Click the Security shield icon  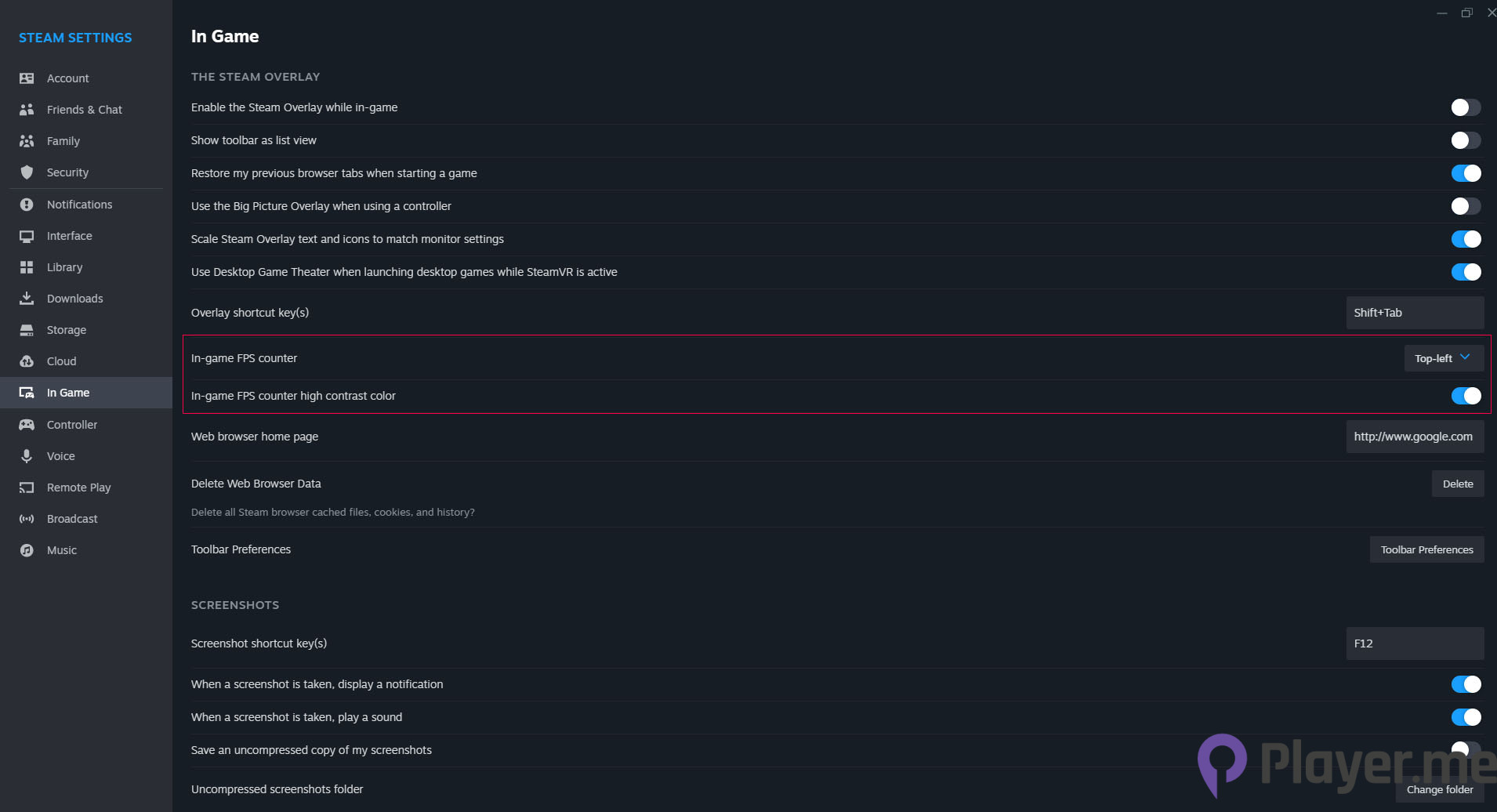(x=27, y=172)
